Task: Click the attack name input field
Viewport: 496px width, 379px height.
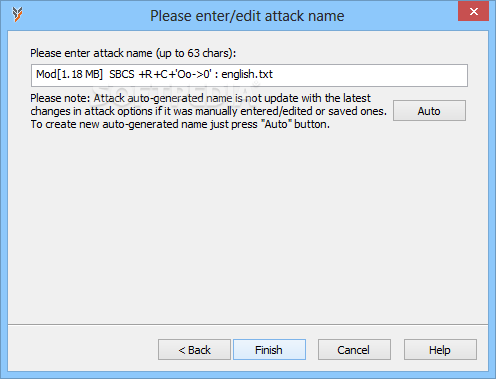Action: click(249, 75)
